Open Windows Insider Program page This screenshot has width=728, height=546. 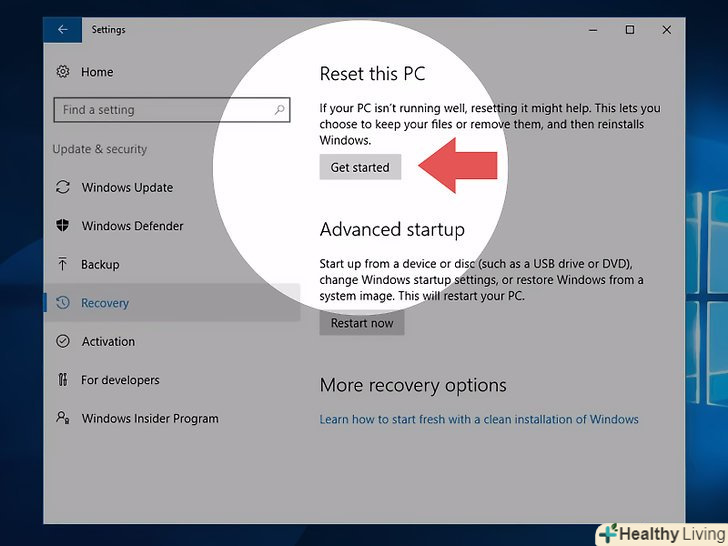(x=150, y=419)
